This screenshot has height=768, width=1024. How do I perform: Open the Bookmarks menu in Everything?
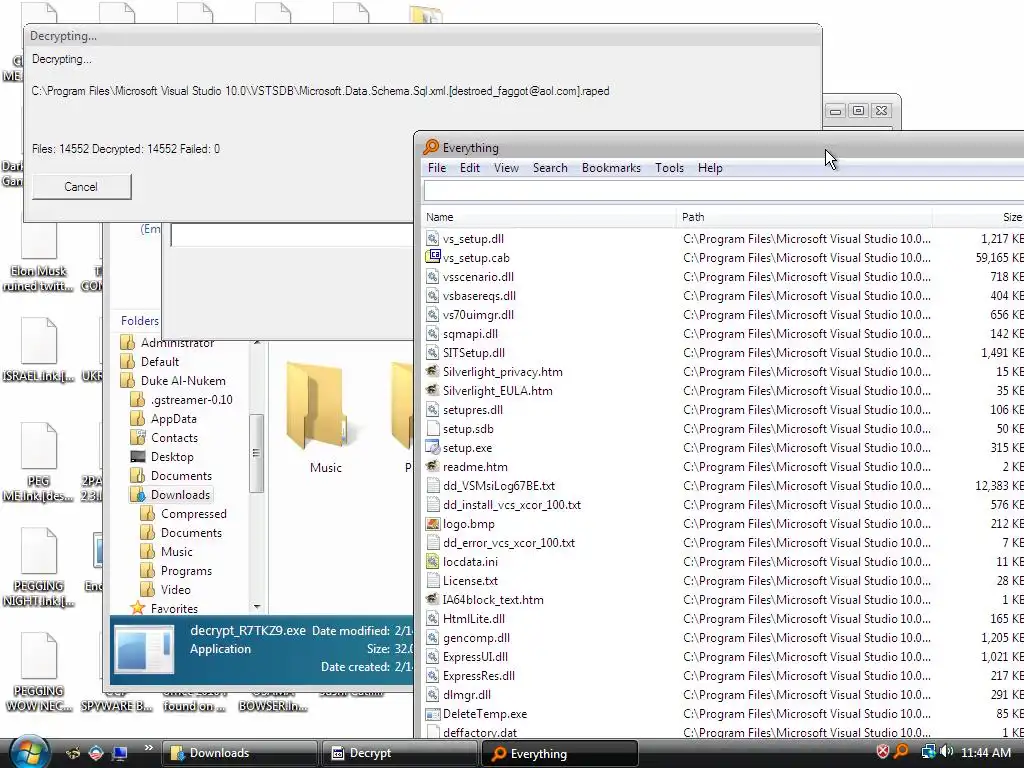coord(611,168)
